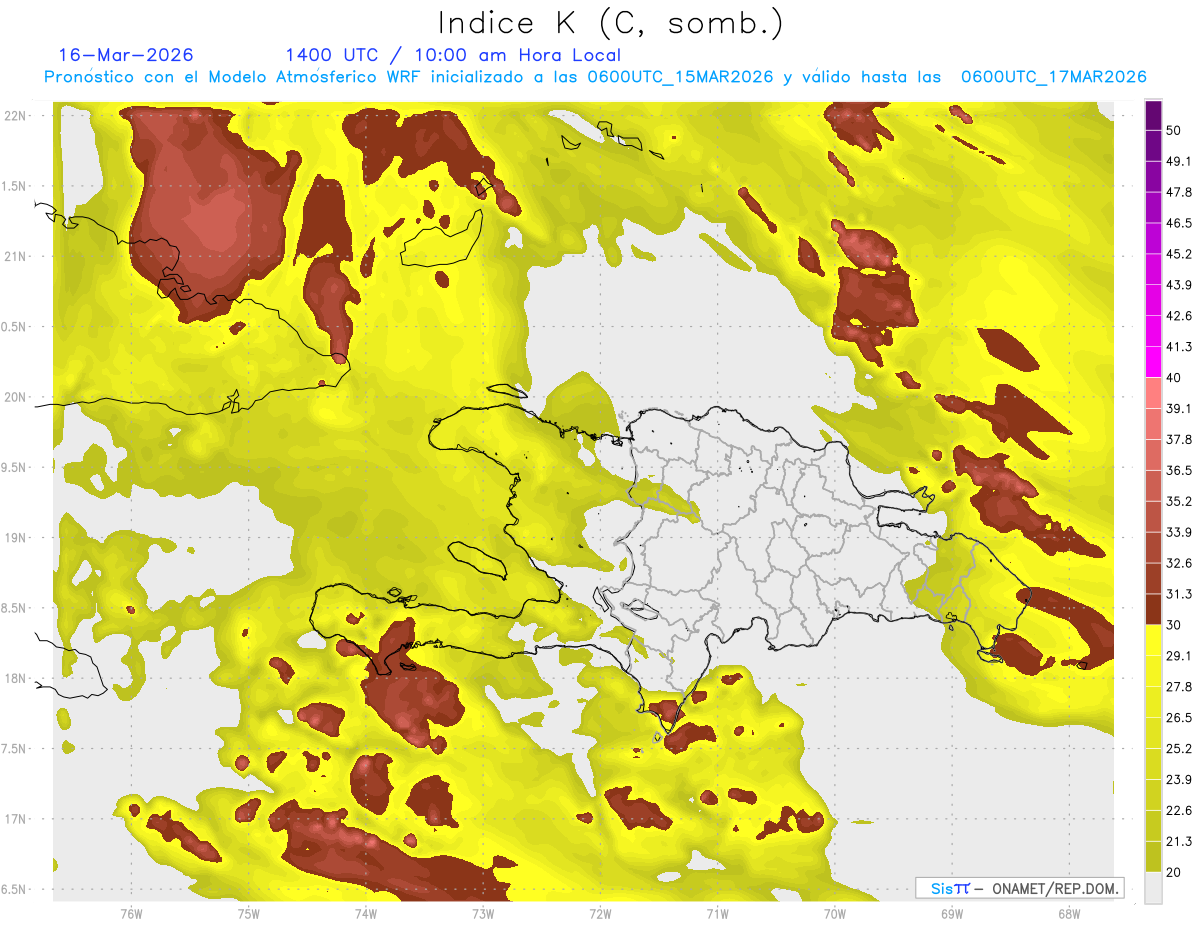Click the "21N" latitude label
This screenshot has width=1200, height=927.
[17, 256]
